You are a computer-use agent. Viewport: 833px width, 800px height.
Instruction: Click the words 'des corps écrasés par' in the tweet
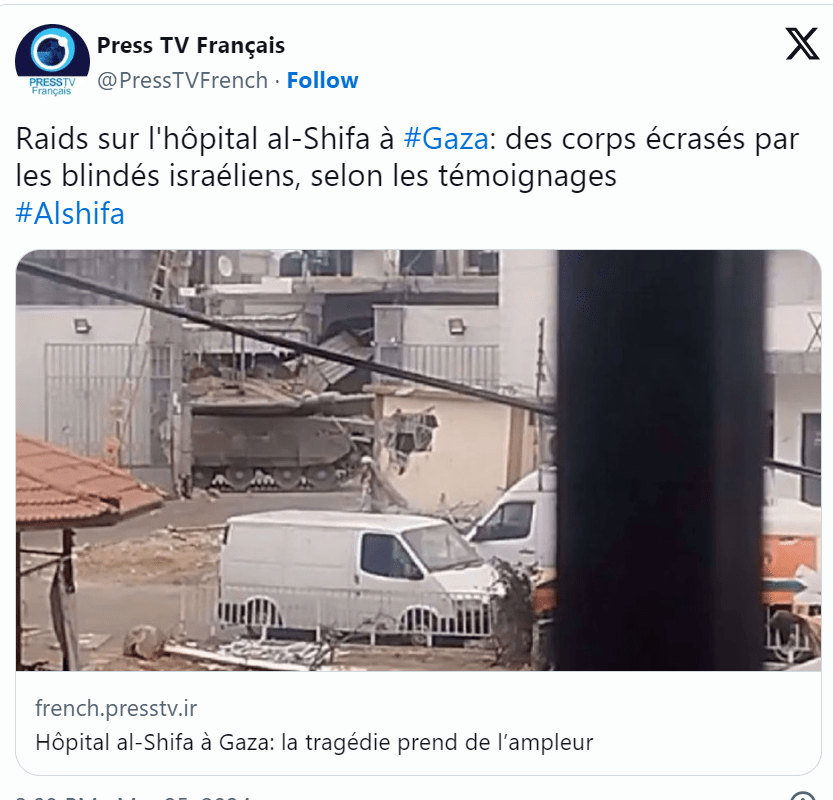click(652, 139)
